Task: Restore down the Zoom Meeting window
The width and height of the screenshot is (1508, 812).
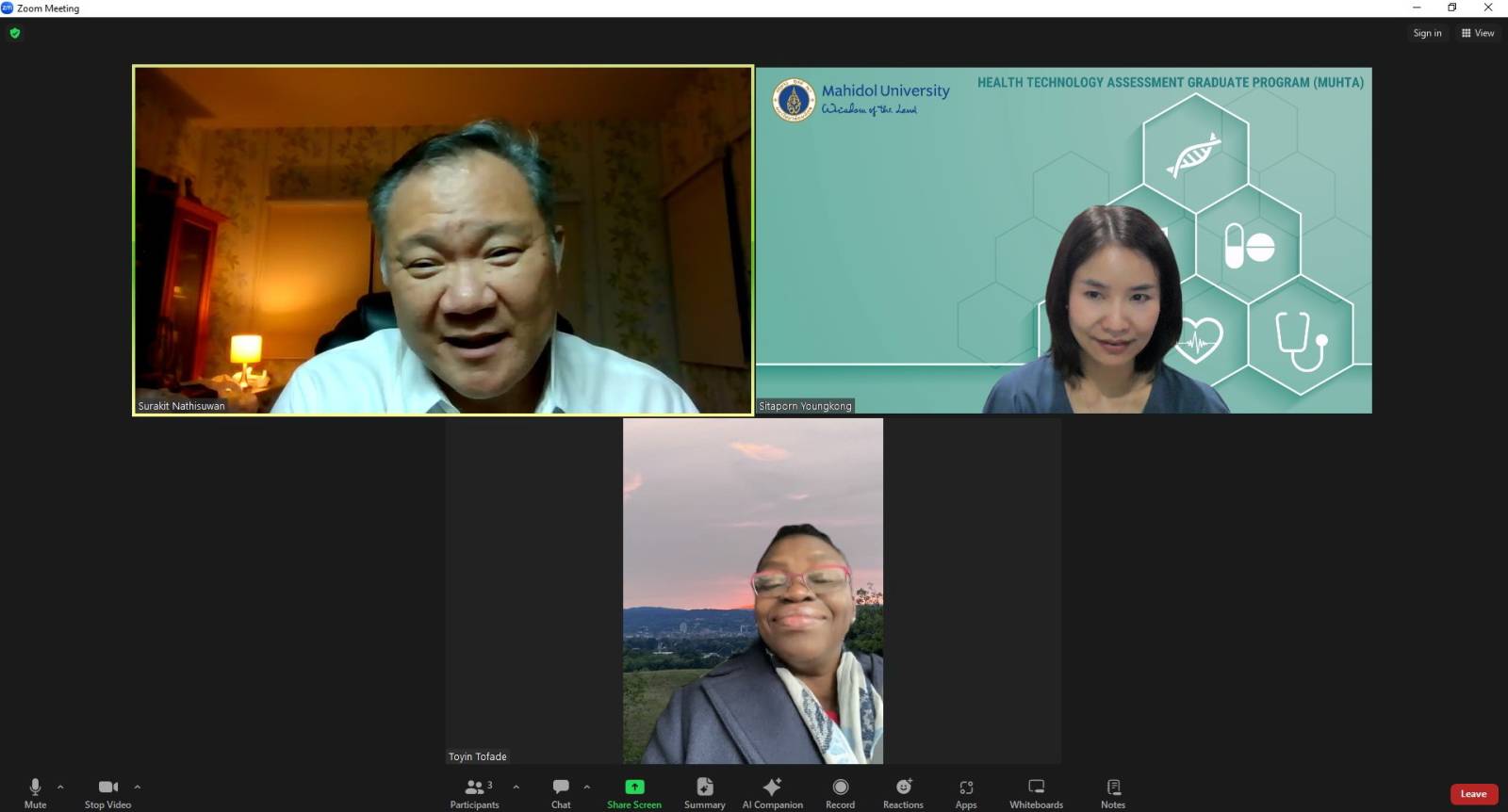Action: (x=1452, y=8)
